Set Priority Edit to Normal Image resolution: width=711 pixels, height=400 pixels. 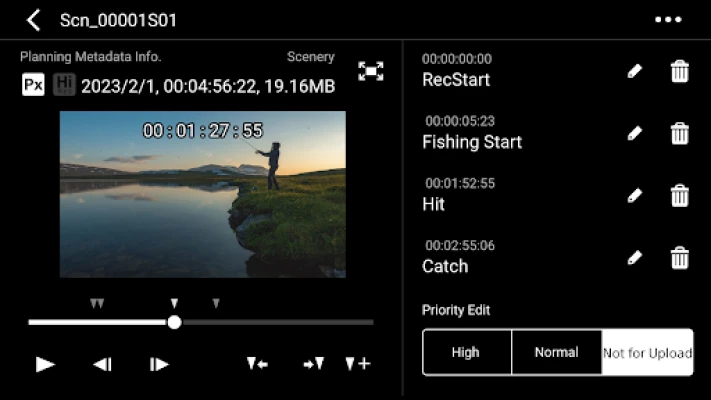pyautogui.click(x=556, y=352)
